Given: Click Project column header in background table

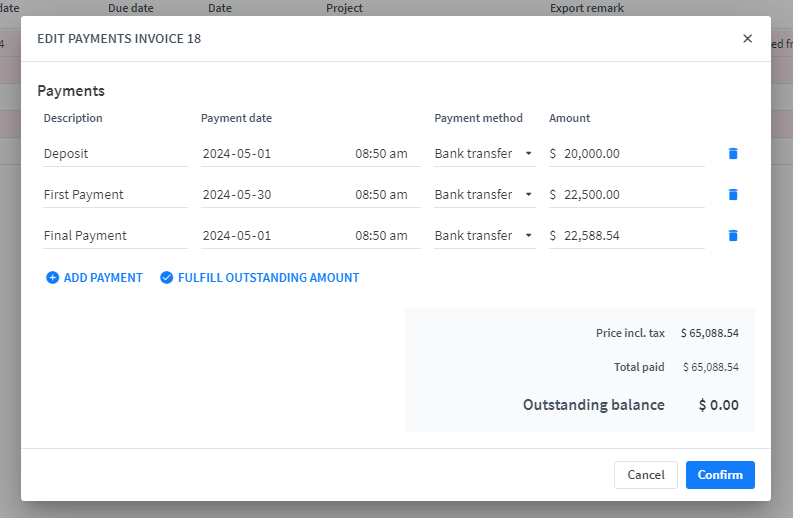Looking at the screenshot, I should point(344,8).
